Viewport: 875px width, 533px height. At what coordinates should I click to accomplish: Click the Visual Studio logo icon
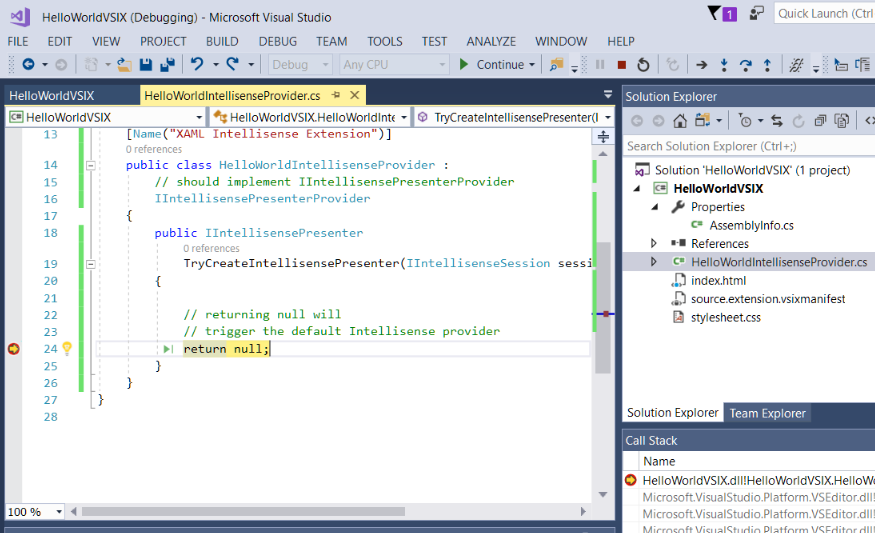pyautogui.click(x=20, y=17)
